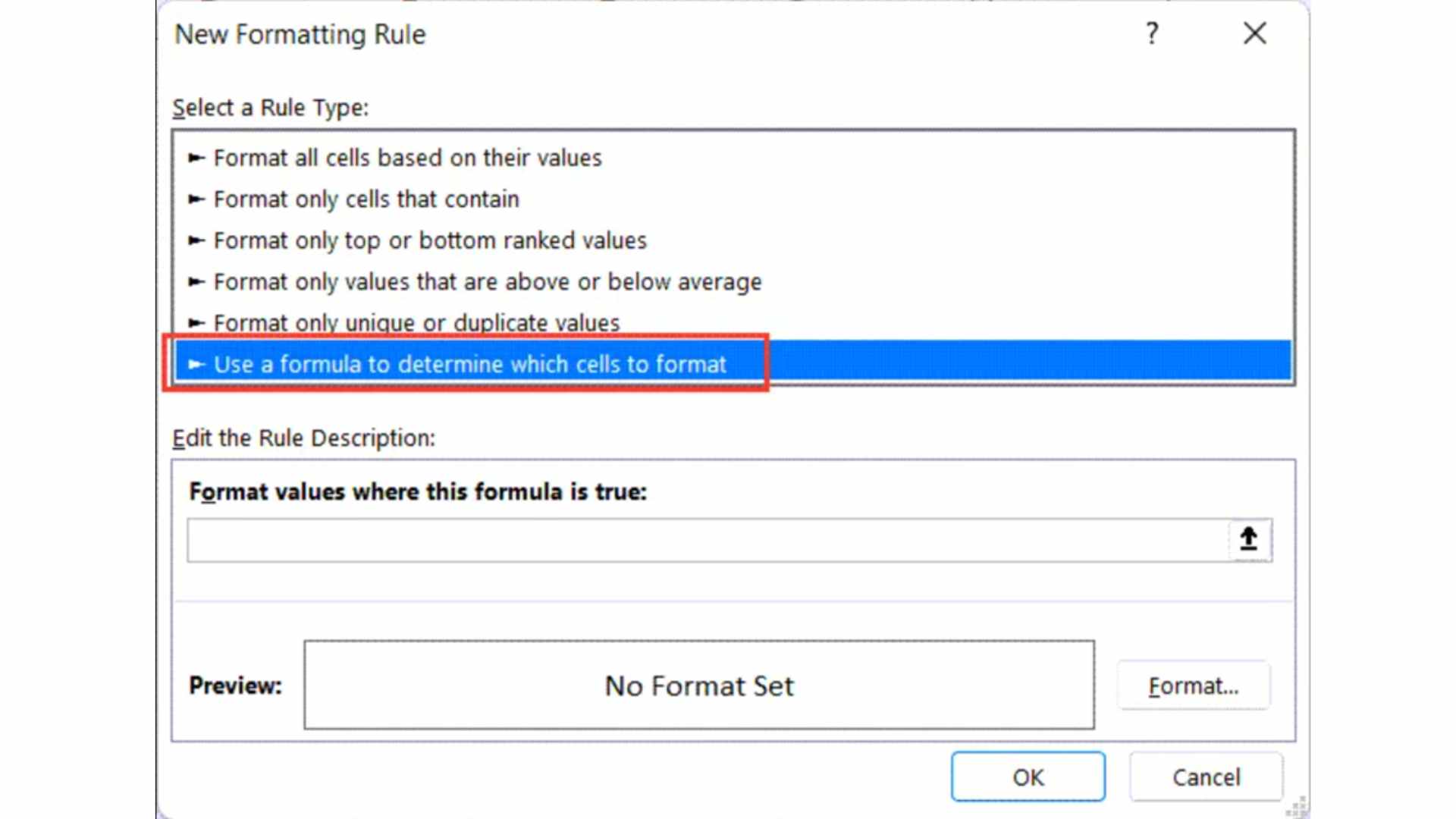Cancel the New Formatting Rule dialog
Viewport: 1456px width, 819px height.
coord(1206,777)
